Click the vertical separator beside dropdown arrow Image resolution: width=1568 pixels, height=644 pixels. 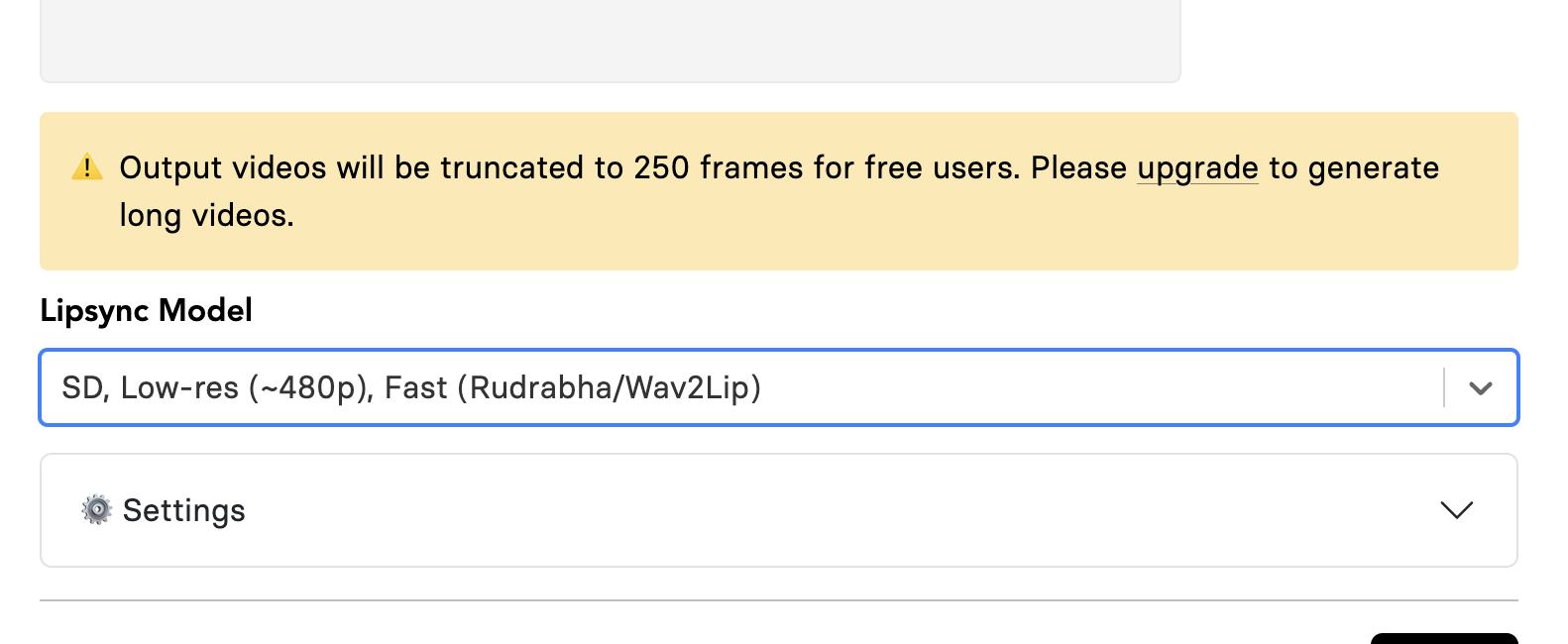pos(1444,388)
